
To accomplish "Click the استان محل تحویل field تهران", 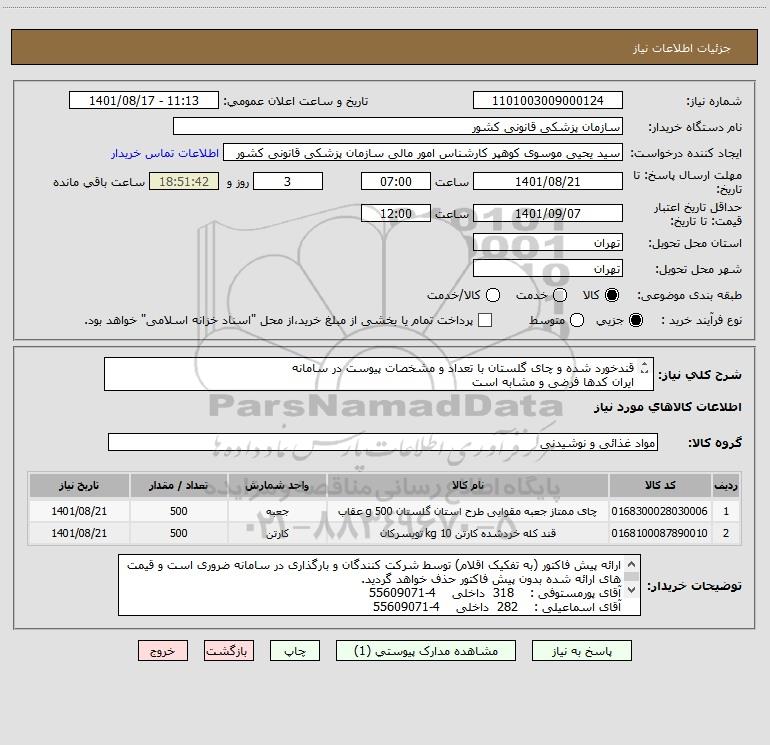I will pyautogui.click(x=548, y=243).
